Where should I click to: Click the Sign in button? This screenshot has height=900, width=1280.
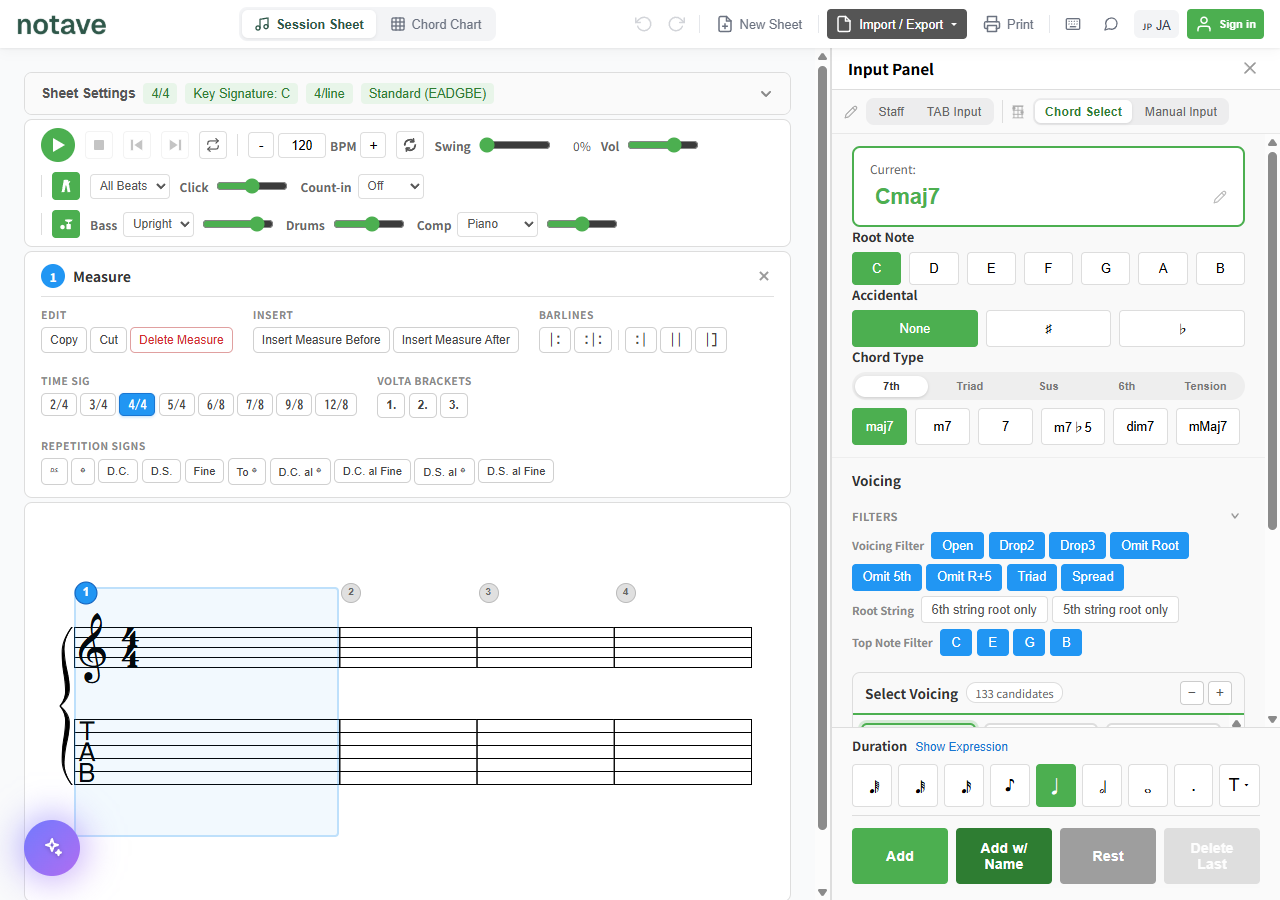[1225, 24]
